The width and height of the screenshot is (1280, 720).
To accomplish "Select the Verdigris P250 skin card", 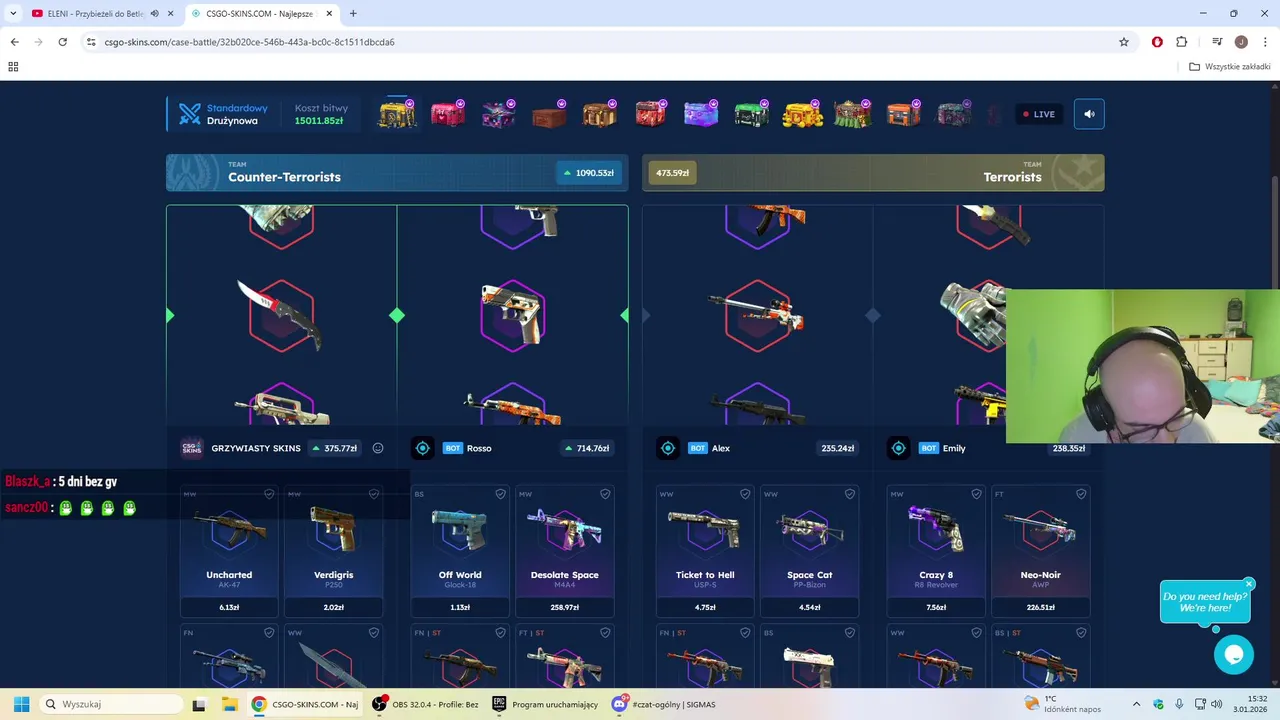I will pyautogui.click(x=334, y=551).
